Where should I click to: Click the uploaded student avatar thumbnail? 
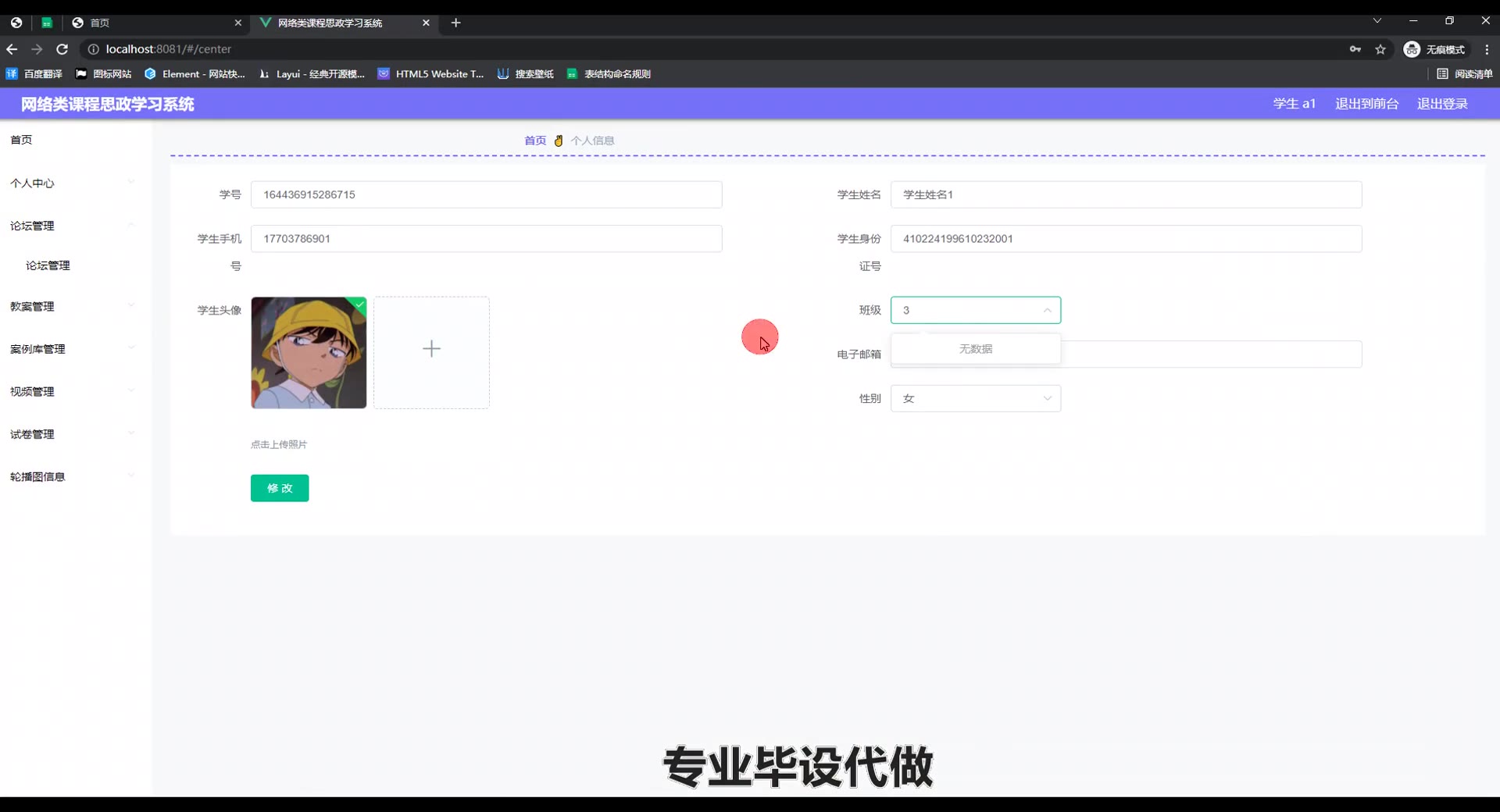[x=309, y=352]
